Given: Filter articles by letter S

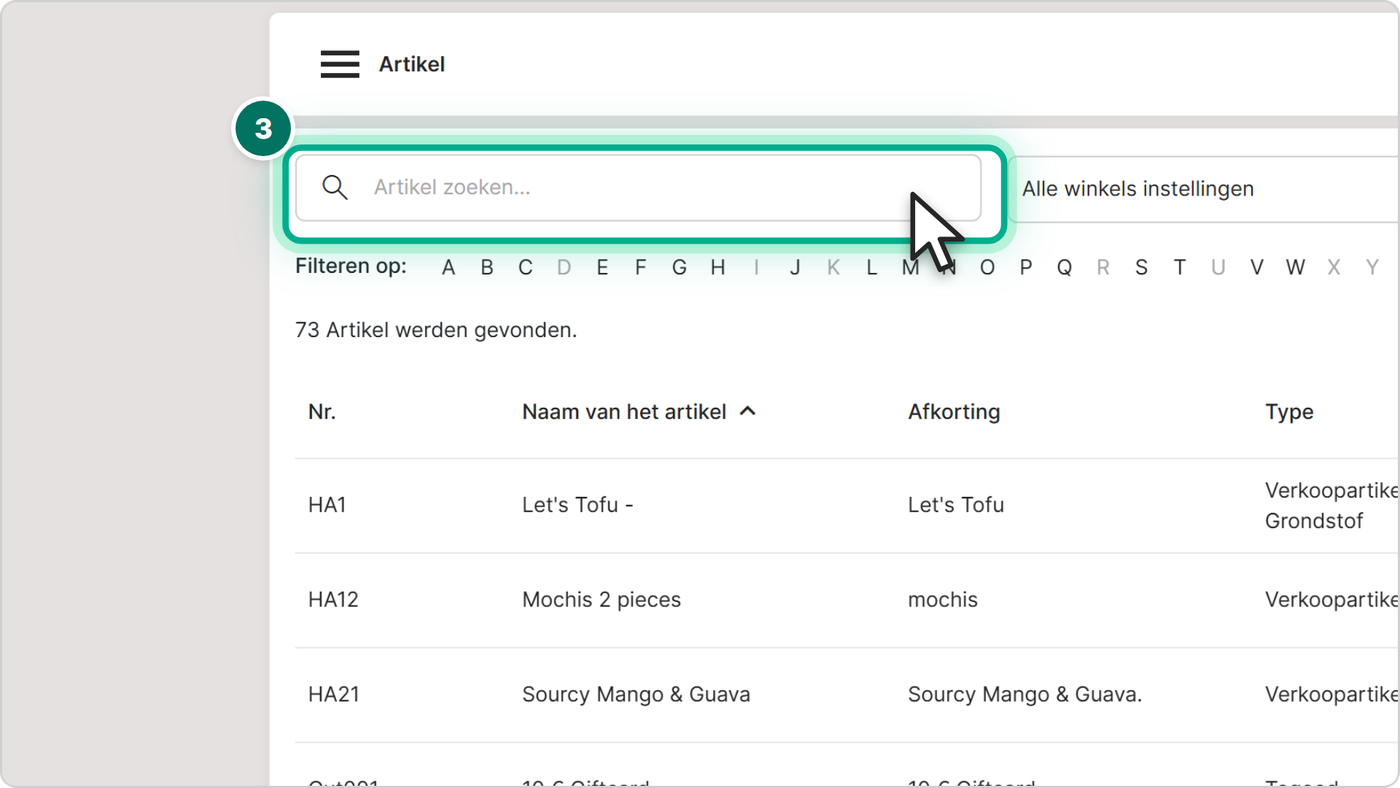Looking at the screenshot, I should point(1141,267).
